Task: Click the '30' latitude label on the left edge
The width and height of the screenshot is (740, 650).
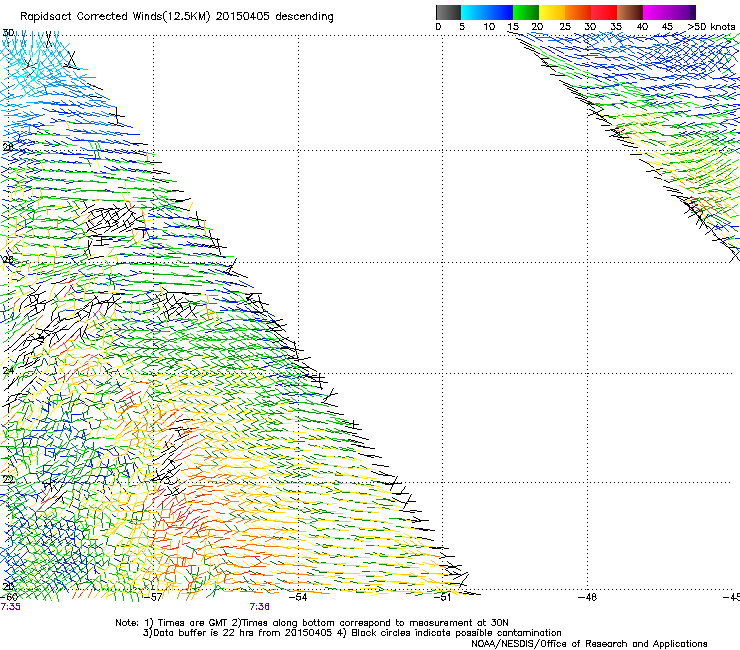Action: [8, 33]
